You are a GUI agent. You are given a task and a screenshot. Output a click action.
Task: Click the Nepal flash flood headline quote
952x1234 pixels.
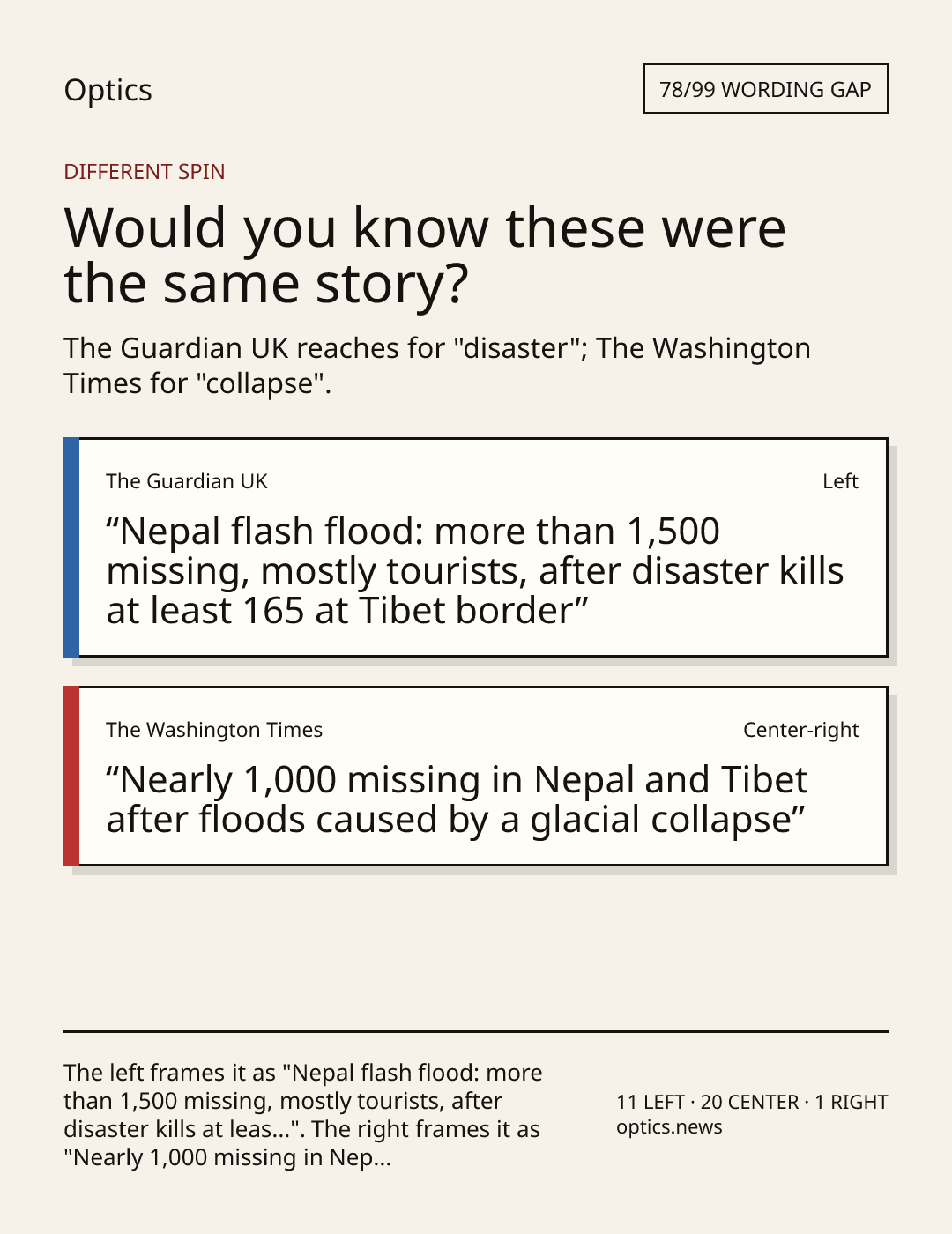(475, 570)
